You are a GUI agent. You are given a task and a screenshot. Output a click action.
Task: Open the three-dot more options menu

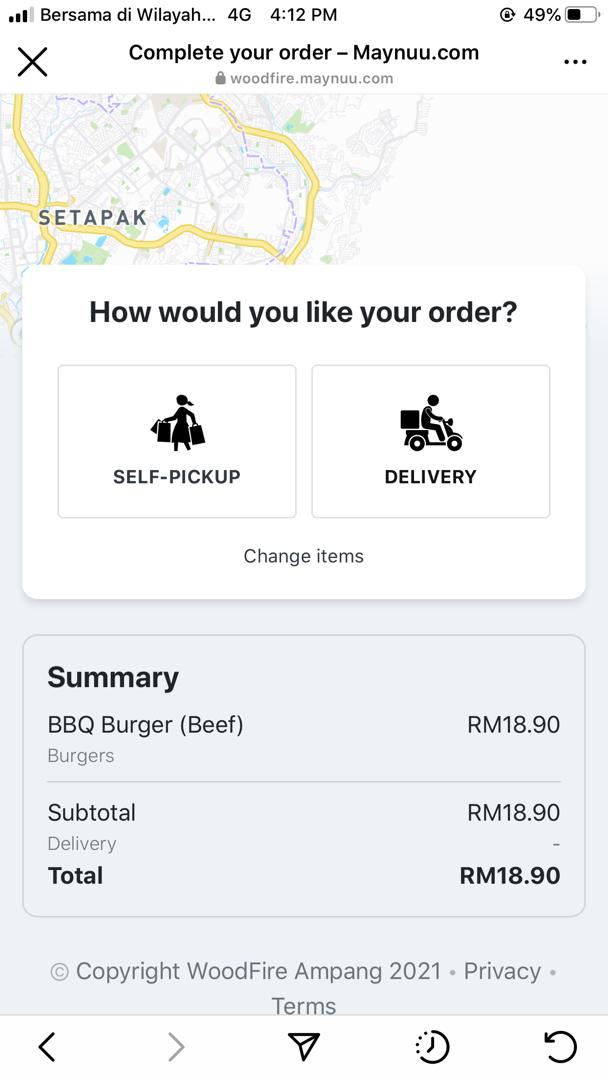click(x=575, y=62)
